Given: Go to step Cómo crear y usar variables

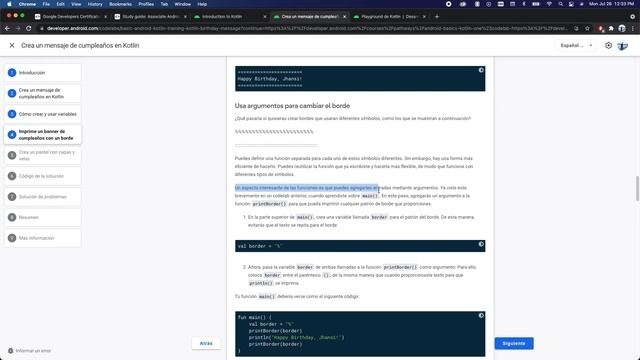Looking at the screenshot, I should click(43, 114).
